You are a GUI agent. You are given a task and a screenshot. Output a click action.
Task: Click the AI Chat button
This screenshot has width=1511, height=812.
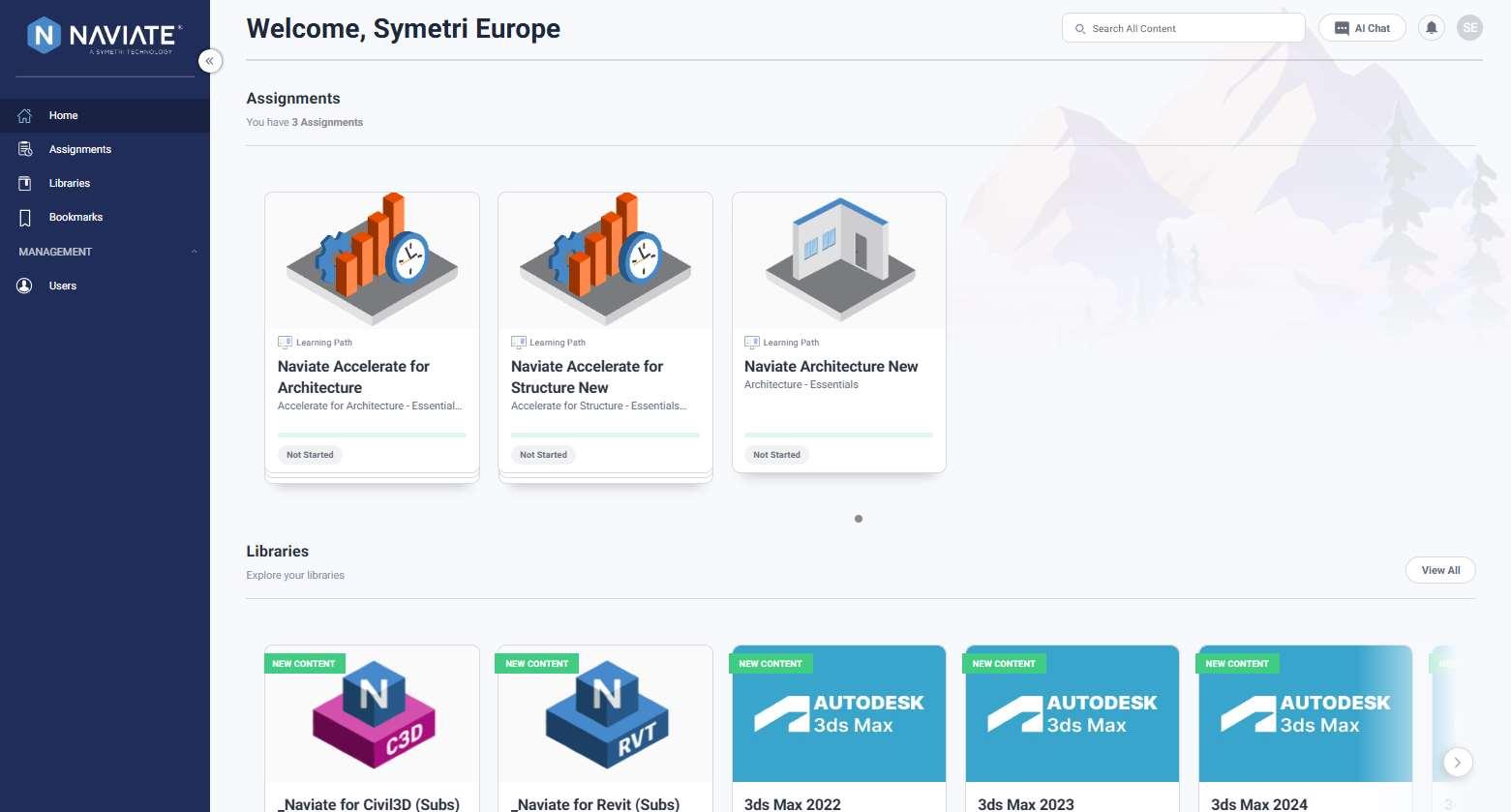(1362, 28)
